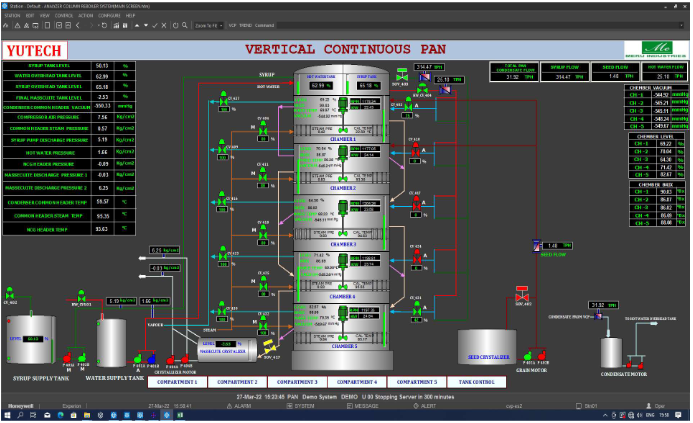Click the reload page icon in toolbar
Screen dimensions: 693x423
pos(104,26)
